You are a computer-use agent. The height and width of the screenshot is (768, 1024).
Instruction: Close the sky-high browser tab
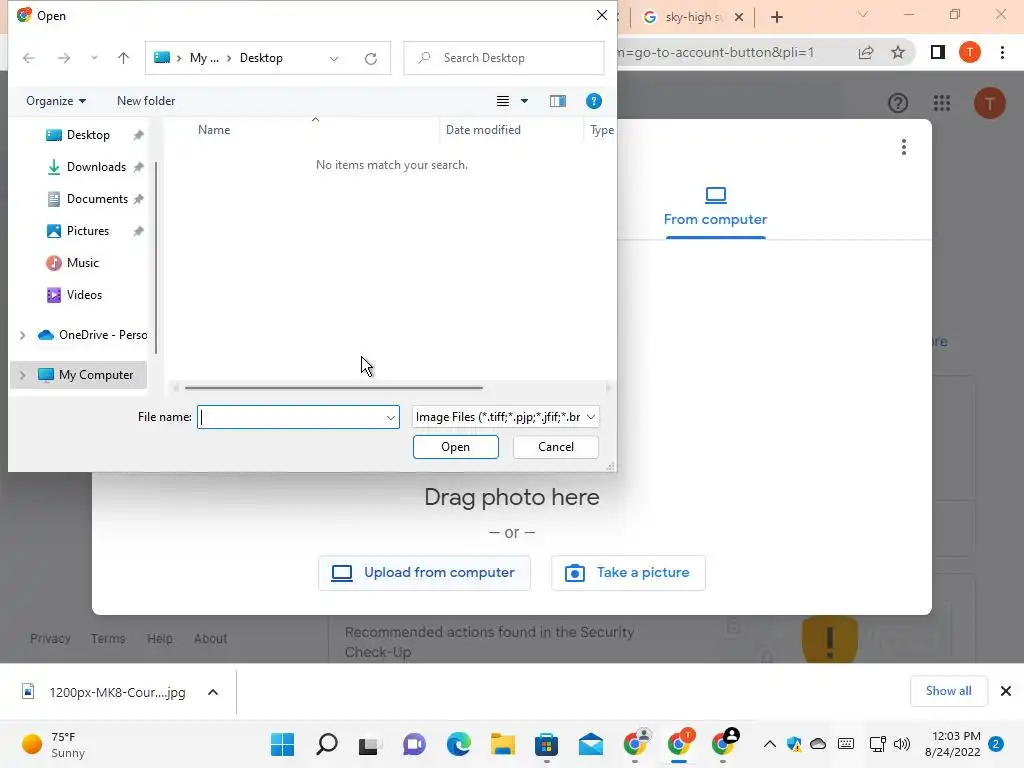tap(739, 17)
